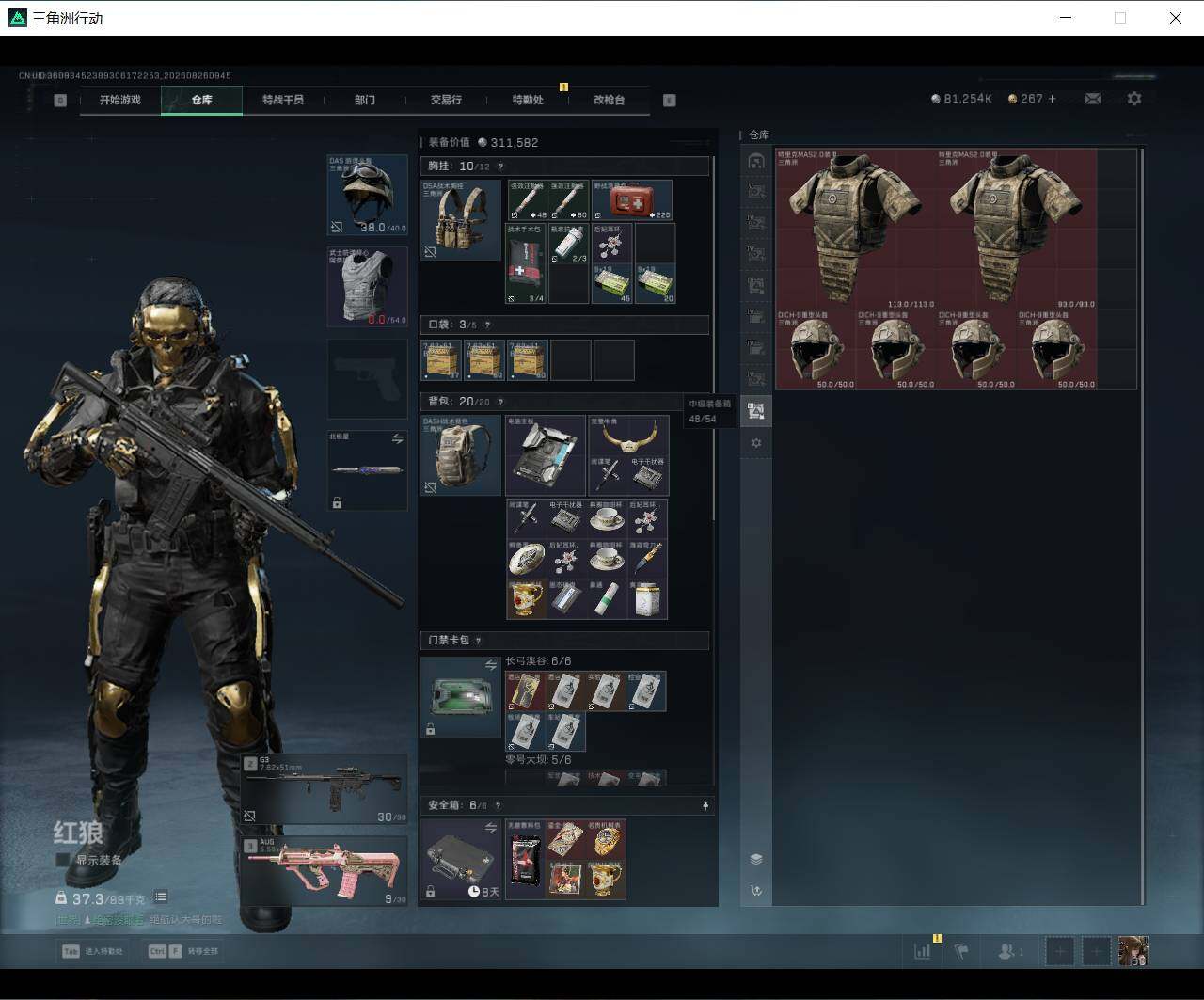Click the help icon beside 胸挂 10/12

[499, 167]
